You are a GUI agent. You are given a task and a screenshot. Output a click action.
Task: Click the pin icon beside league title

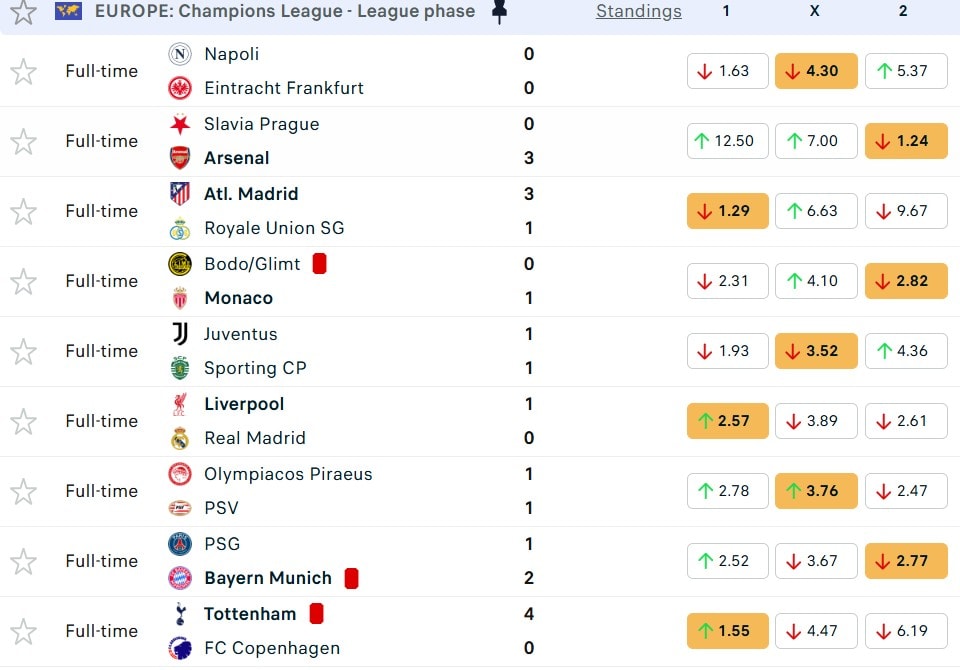click(500, 12)
